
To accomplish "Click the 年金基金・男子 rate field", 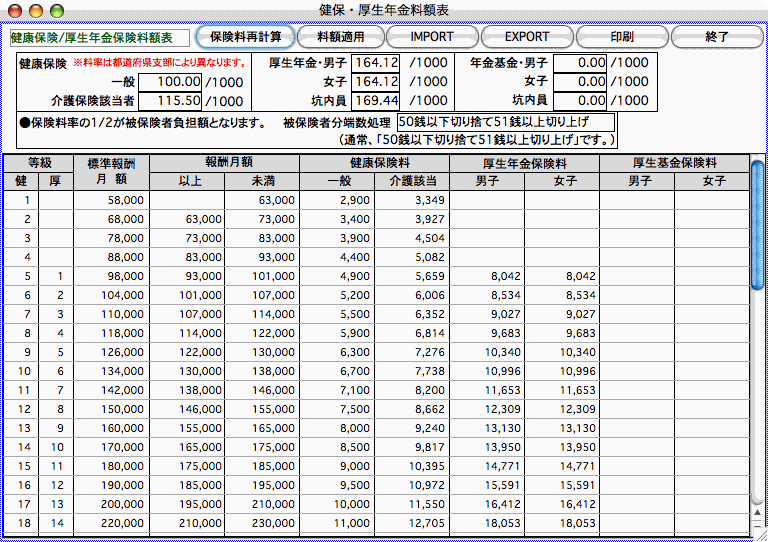I will pyautogui.click(x=579, y=62).
